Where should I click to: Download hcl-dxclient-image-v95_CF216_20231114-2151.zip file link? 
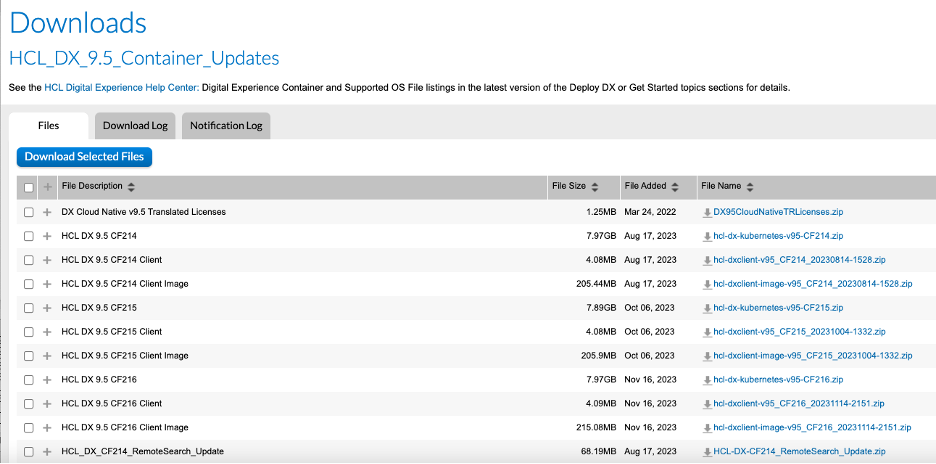(812, 428)
